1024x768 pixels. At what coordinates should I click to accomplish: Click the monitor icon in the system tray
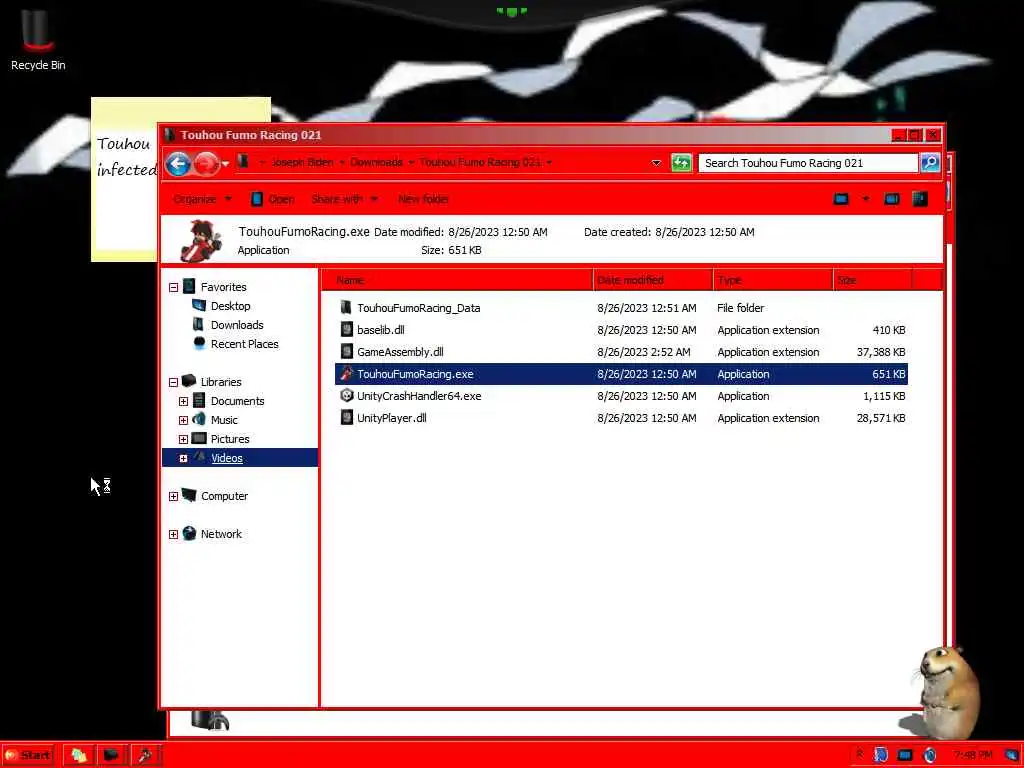(x=905, y=756)
